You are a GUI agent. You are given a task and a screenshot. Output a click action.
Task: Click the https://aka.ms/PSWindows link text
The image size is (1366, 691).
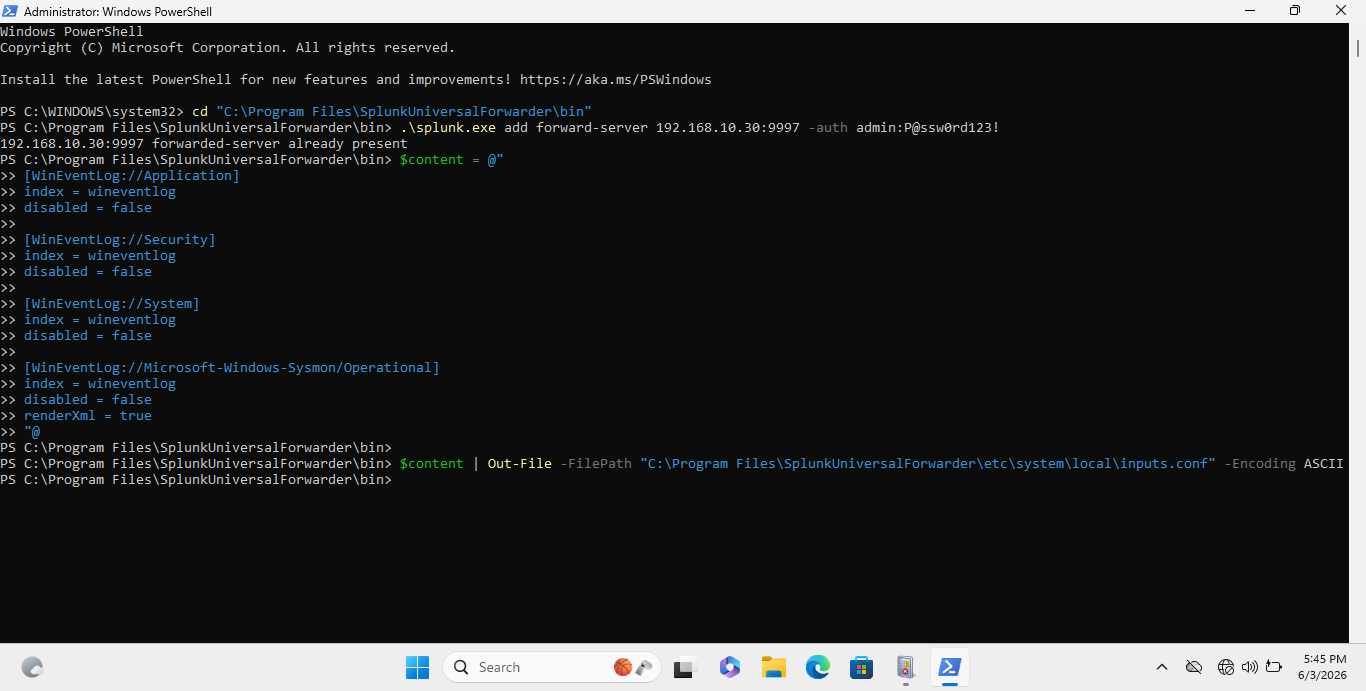pos(616,80)
